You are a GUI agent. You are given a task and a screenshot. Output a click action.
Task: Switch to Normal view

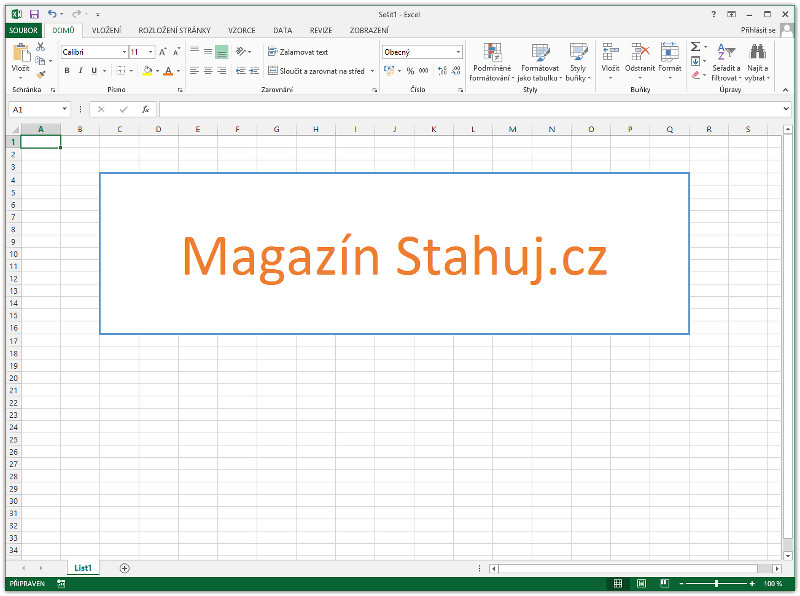pos(618,583)
